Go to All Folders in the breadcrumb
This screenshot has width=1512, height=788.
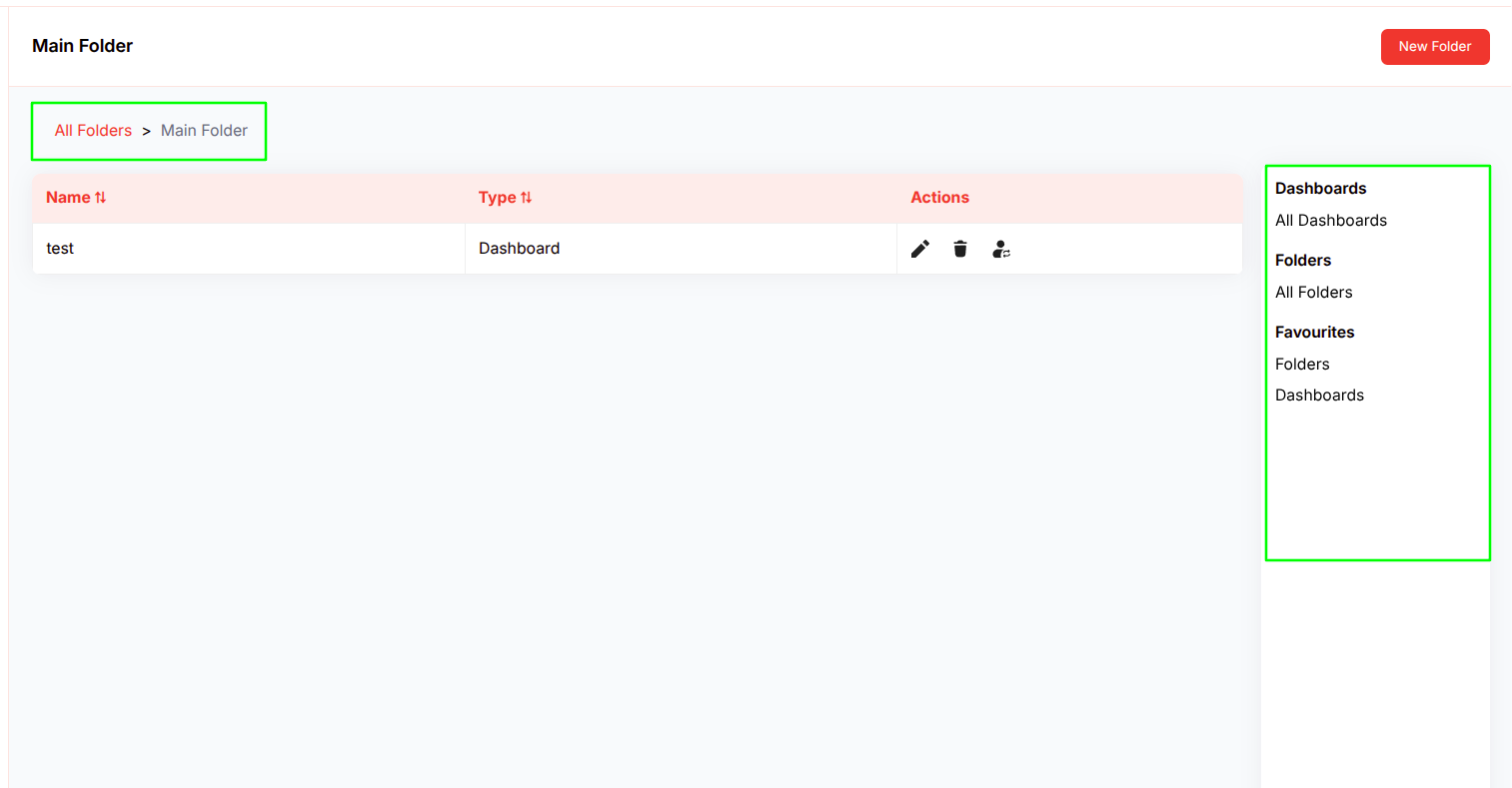pos(93,131)
